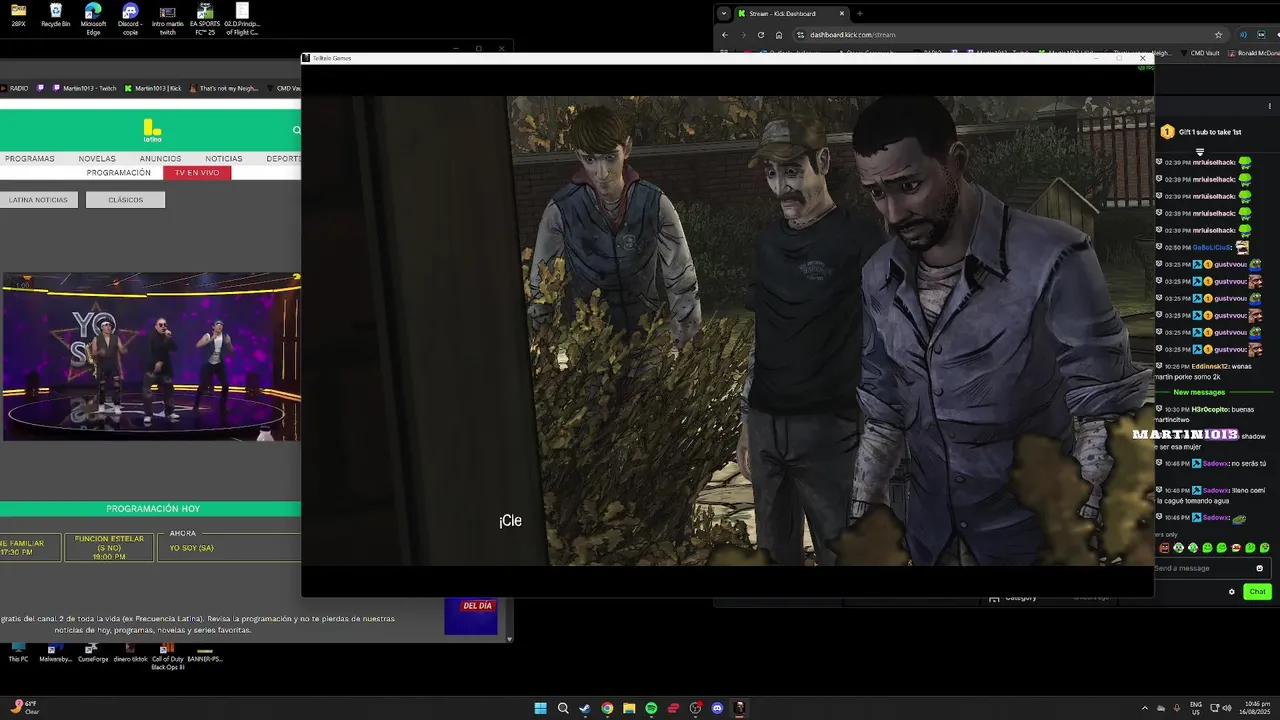Open the Discord desktop shortcut

click(130, 19)
